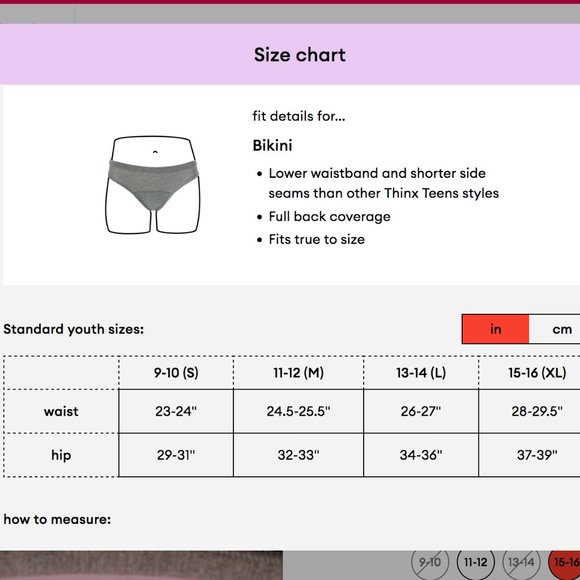
Task: Click the 'Standard youth sizes:' label
Action: click(x=74, y=329)
